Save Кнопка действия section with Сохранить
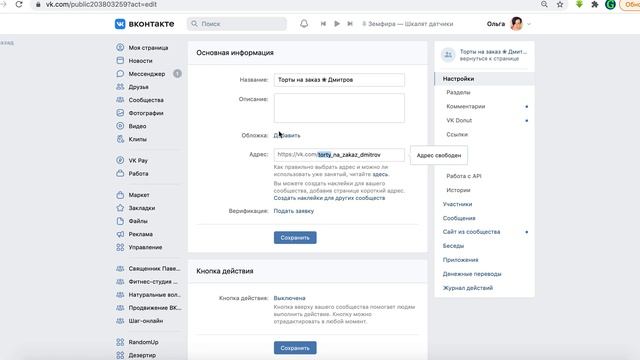Image resolution: width=640 pixels, height=360 pixels. [295, 348]
